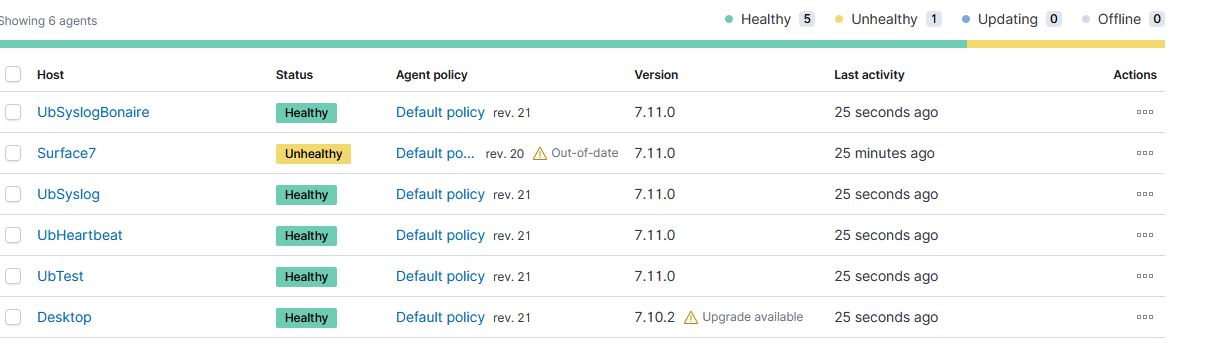Open actions menu for Desktop agent
The image size is (1219, 360).
pos(1145,317)
